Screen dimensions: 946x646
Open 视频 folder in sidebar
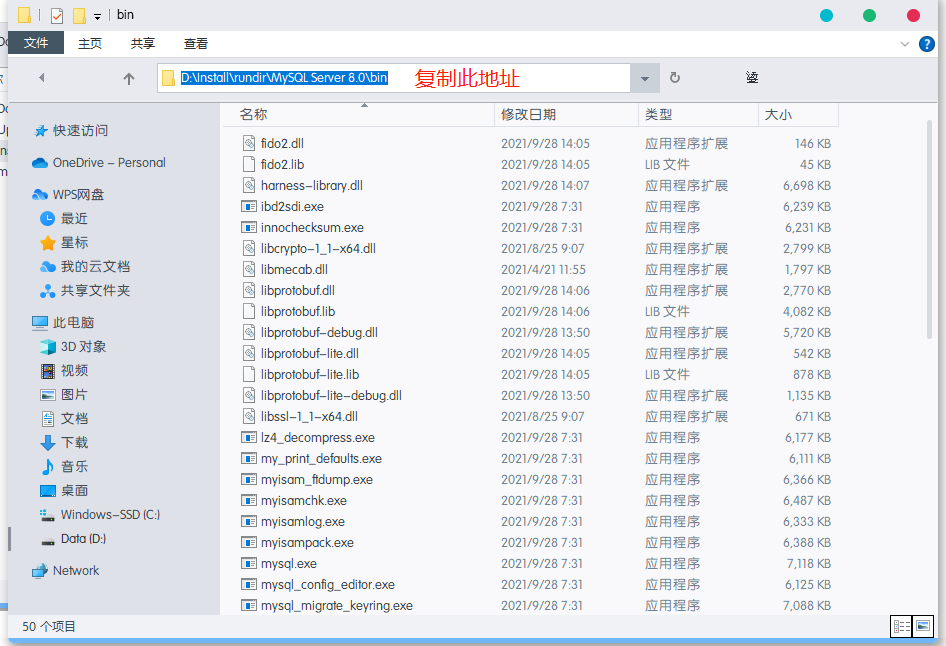[65, 370]
